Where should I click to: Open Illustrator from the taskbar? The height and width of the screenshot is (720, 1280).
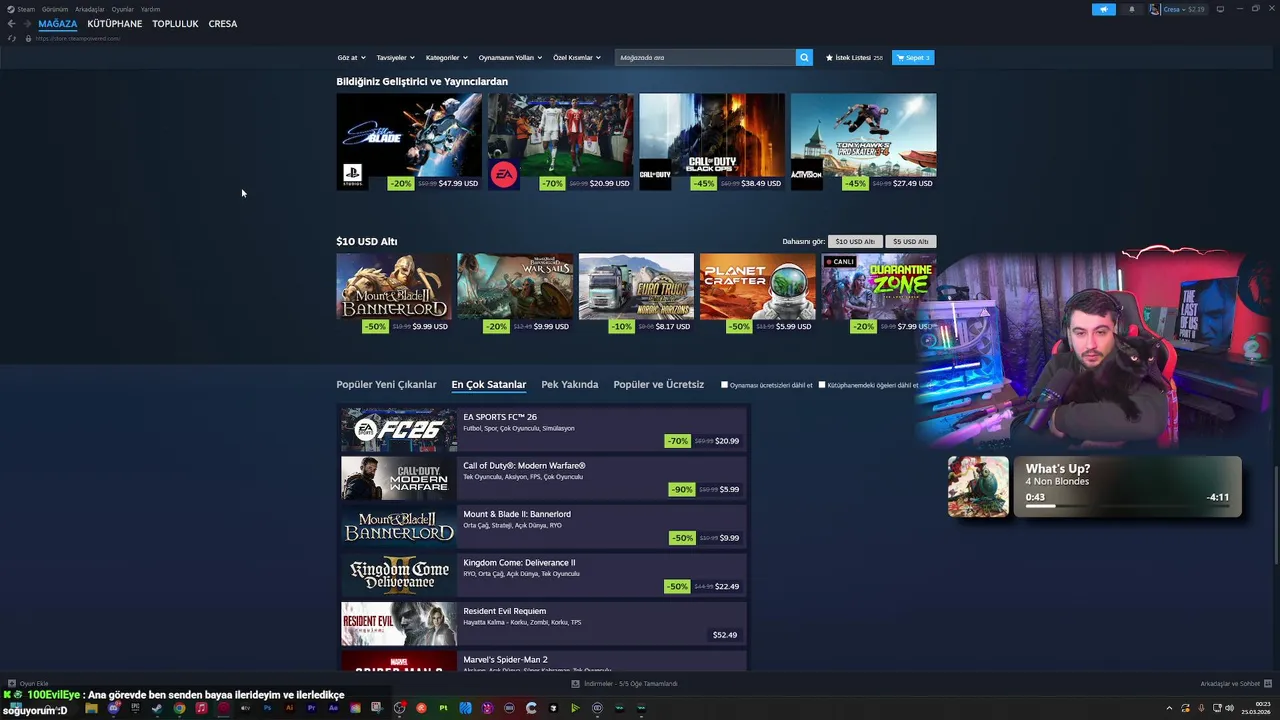[290, 708]
